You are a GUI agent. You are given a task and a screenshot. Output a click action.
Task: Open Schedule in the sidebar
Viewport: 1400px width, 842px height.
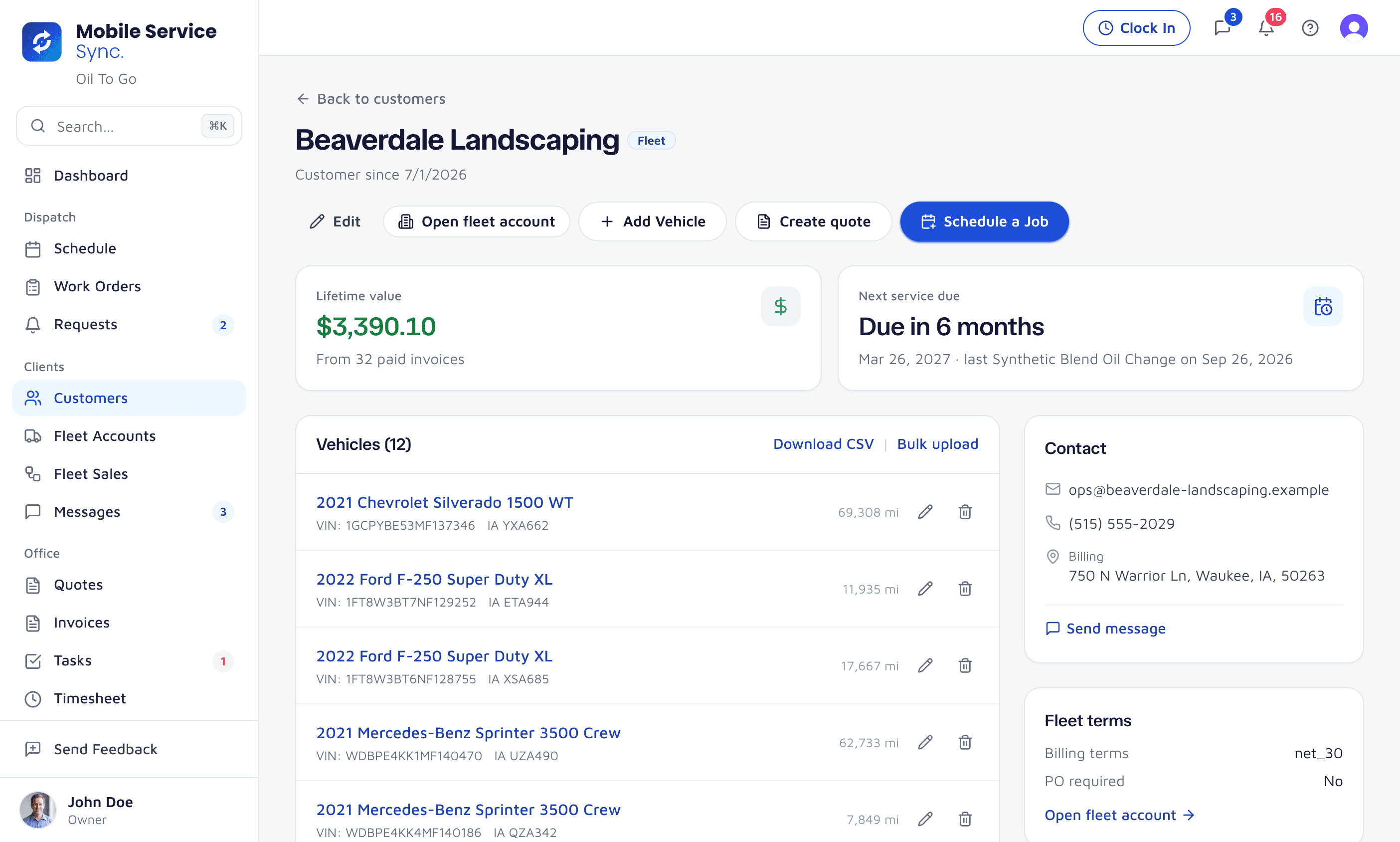tap(129, 249)
